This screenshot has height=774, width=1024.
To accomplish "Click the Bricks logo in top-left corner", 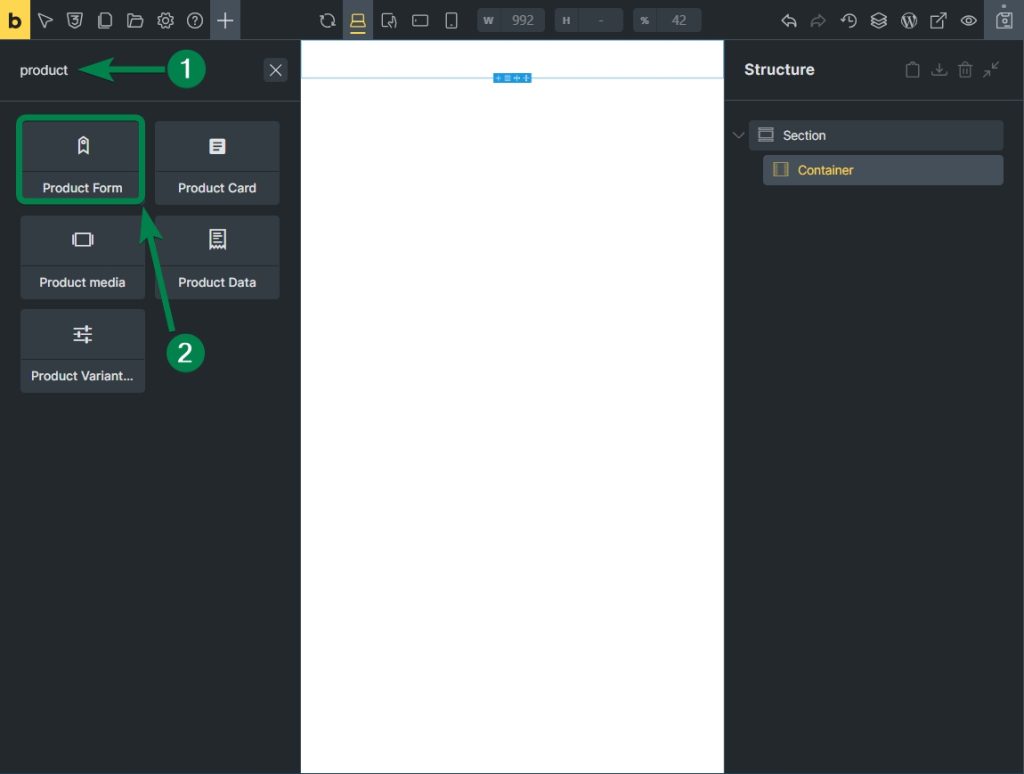I will pos(15,20).
